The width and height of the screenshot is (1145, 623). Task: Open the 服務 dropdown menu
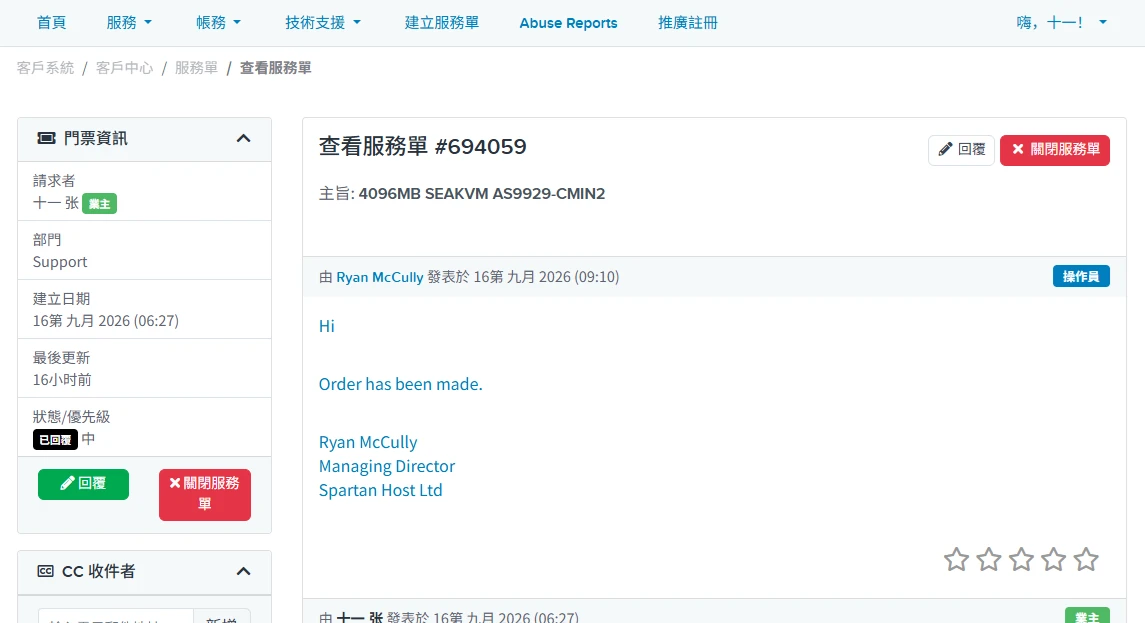[129, 23]
